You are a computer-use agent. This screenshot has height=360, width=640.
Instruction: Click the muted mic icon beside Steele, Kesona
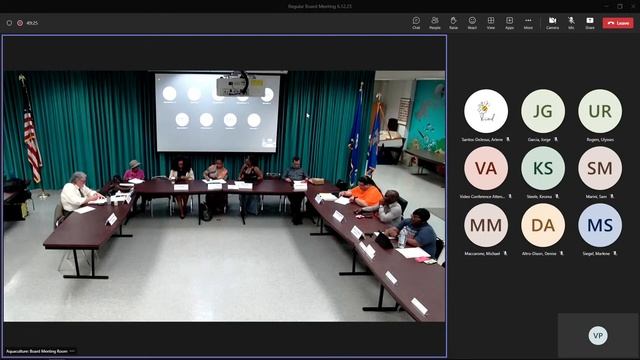click(557, 197)
